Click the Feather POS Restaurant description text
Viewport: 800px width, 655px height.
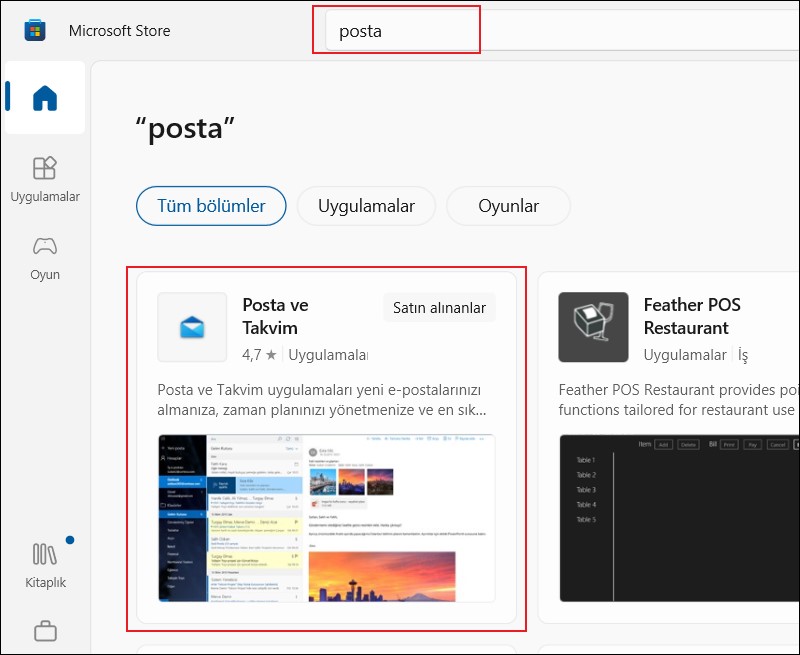pos(679,399)
